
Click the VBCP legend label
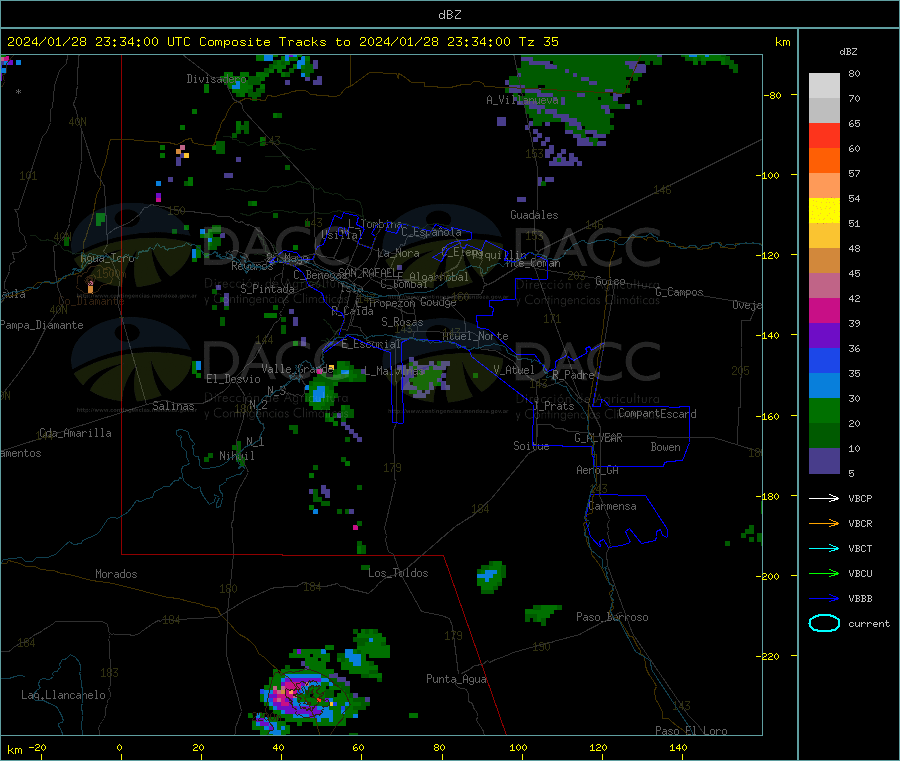tap(860, 498)
